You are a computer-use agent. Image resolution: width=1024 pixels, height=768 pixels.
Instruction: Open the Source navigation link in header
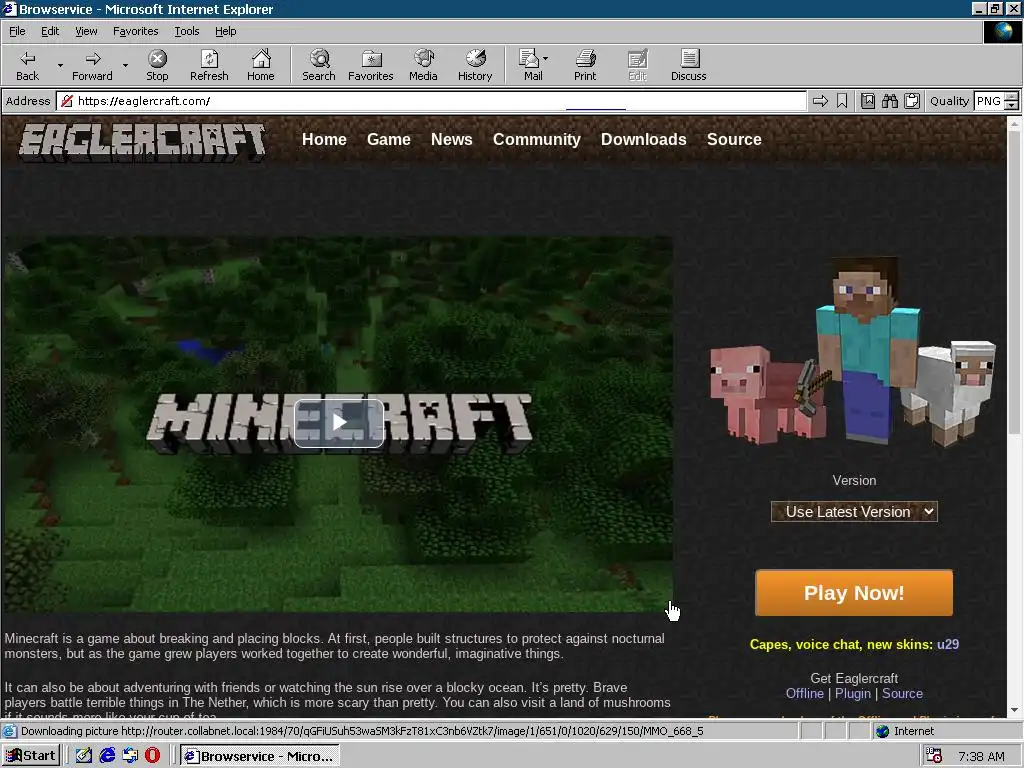coord(734,140)
